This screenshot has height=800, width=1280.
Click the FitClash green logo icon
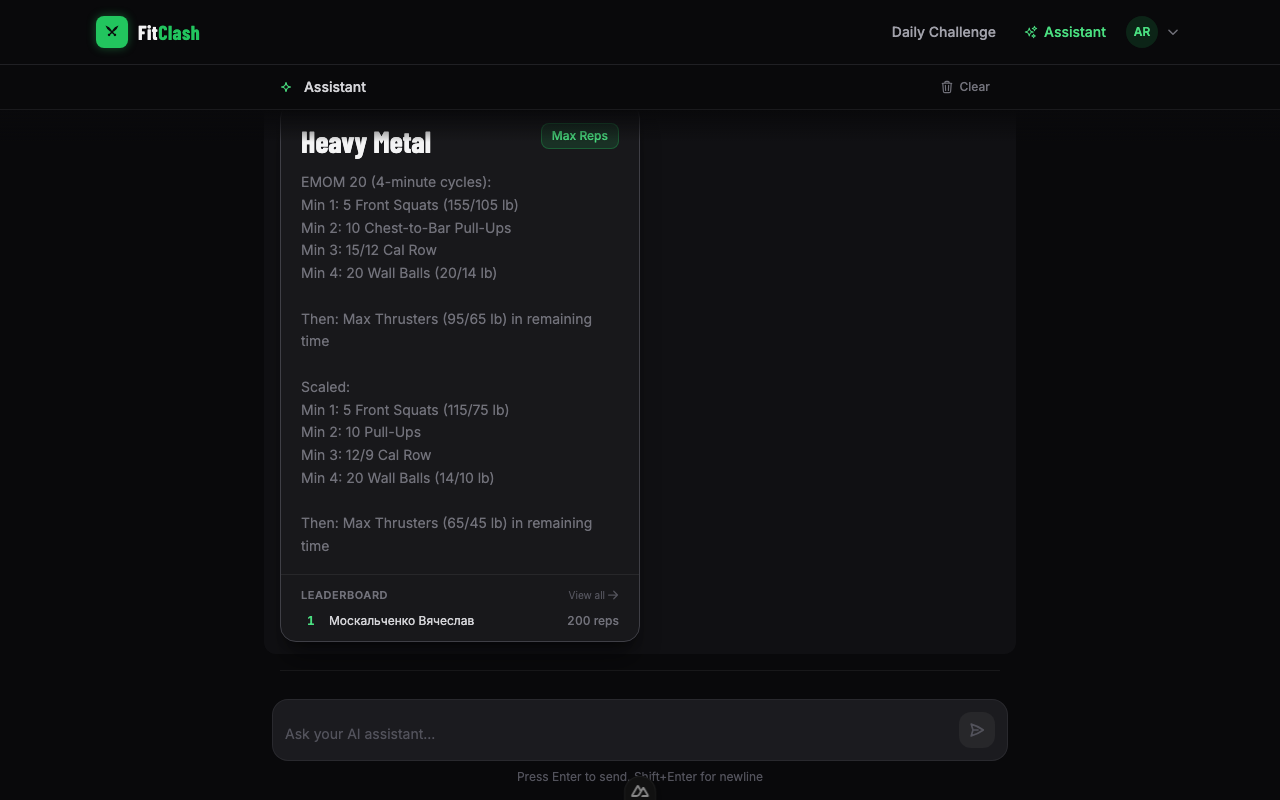pos(112,32)
